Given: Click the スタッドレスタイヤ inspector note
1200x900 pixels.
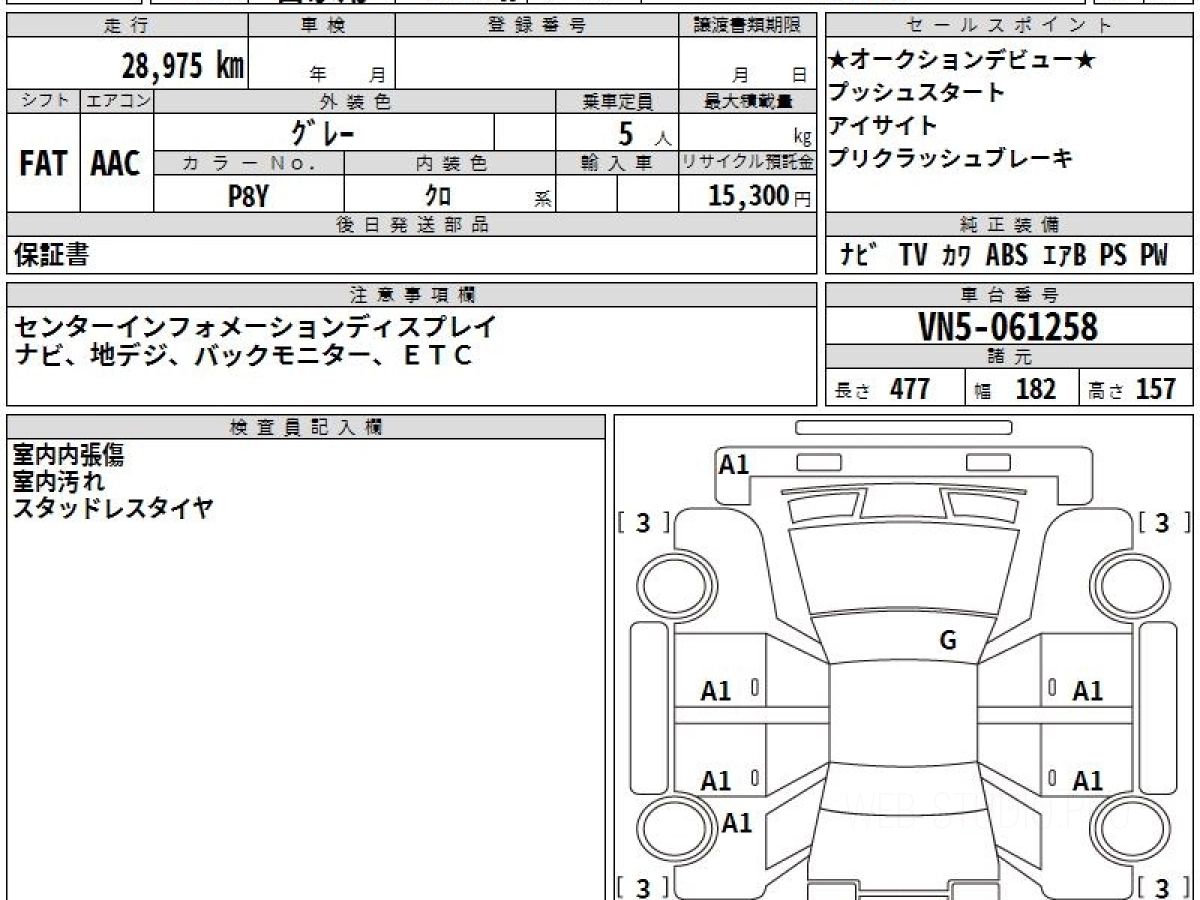Looking at the screenshot, I should click(113, 508).
